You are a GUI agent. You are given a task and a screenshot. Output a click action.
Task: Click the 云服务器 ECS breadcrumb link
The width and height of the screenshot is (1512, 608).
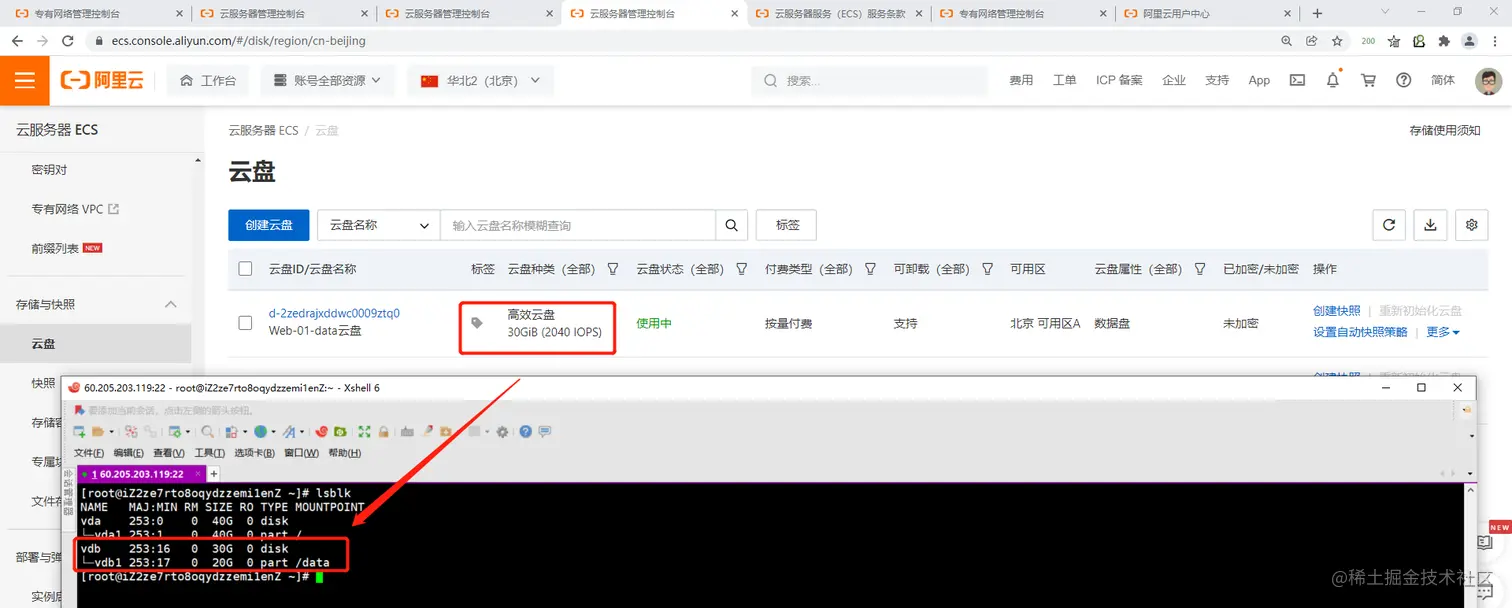pyautogui.click(x=263, y=131)
